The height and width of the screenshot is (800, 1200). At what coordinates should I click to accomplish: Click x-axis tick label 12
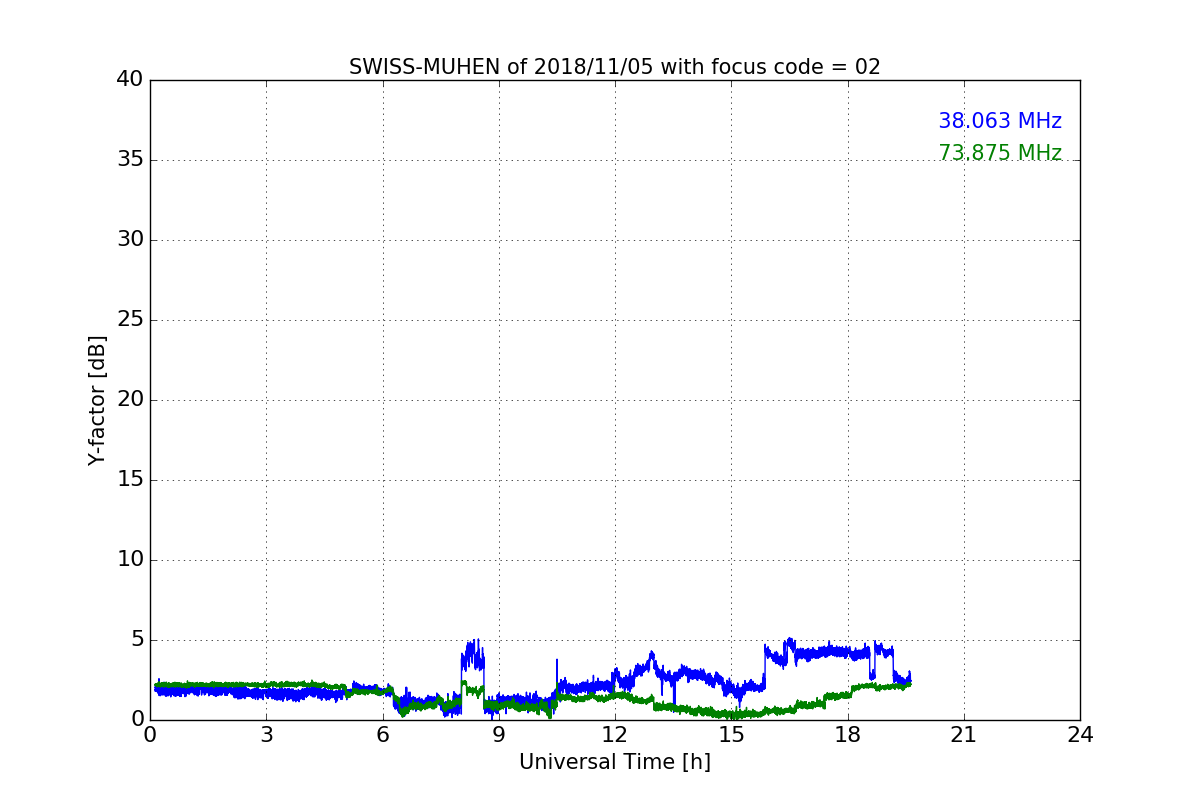tap(615, 735)
